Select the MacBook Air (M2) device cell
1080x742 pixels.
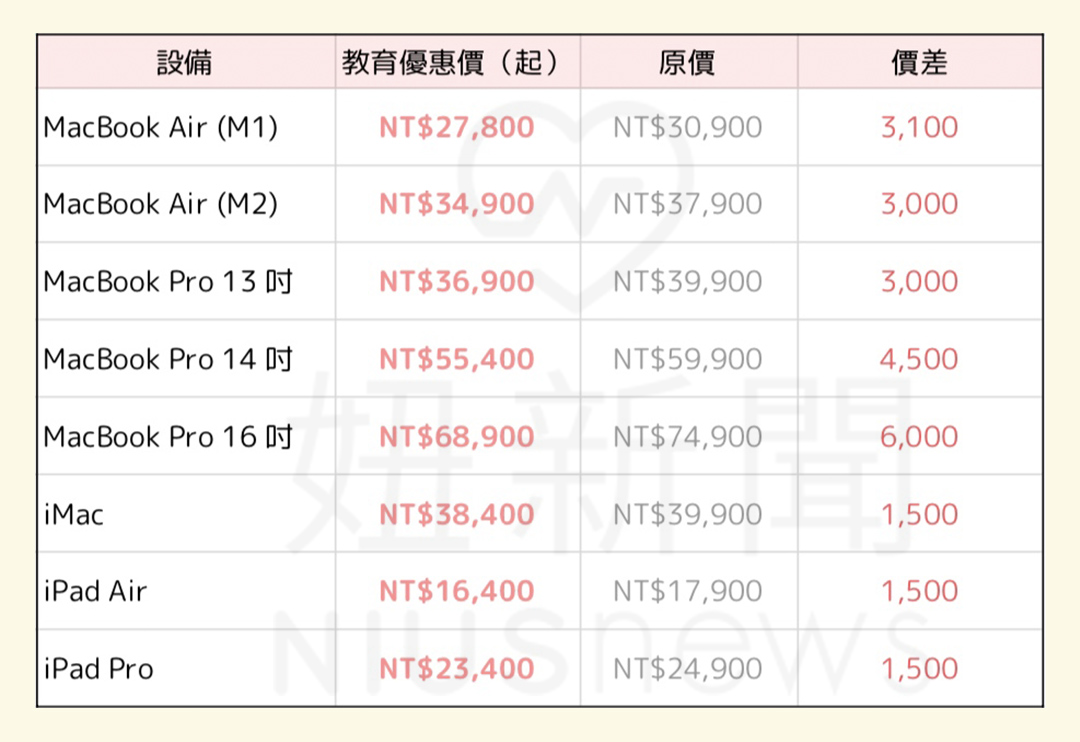pyautogui.click(x=161, y=204)
